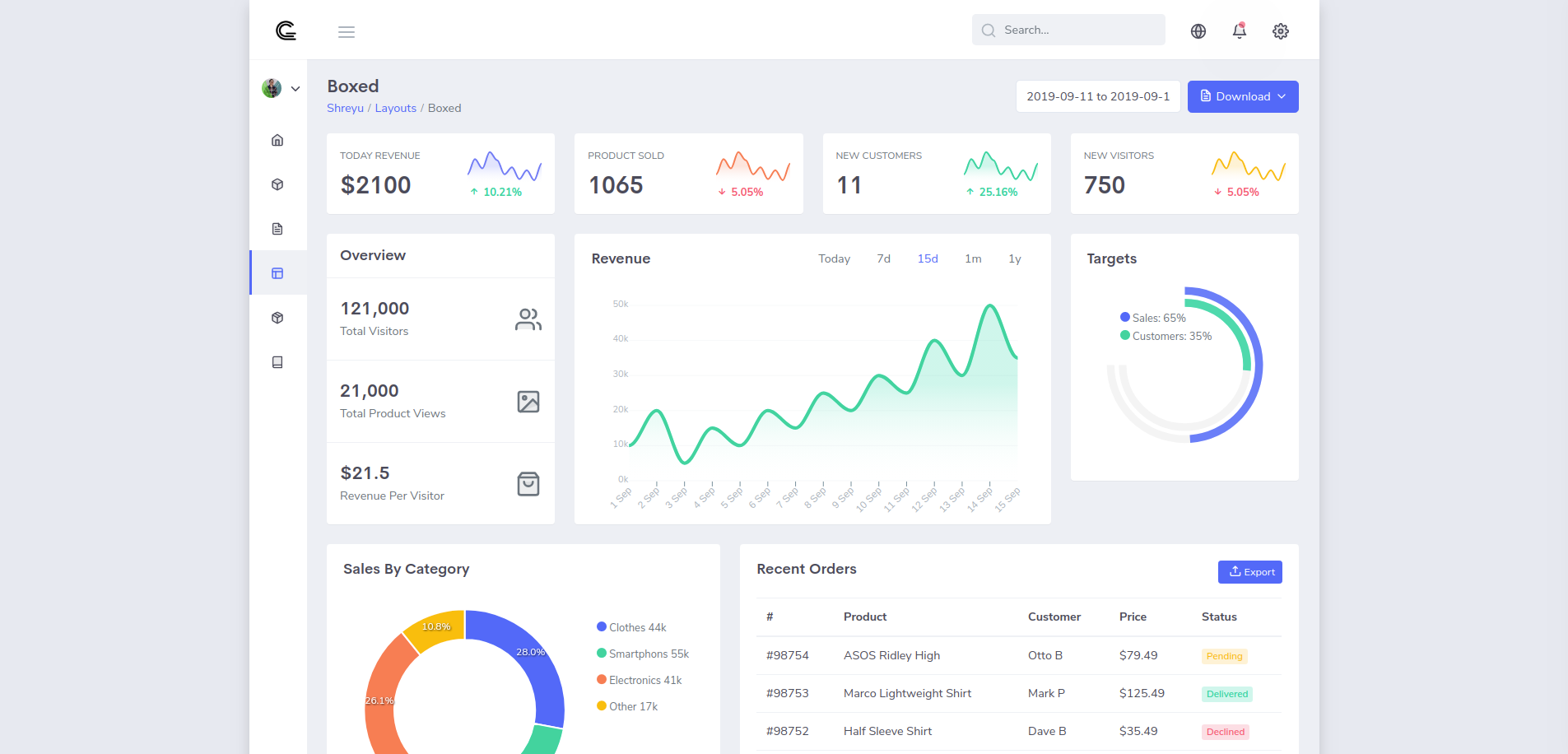
Task: Click the Shreyu logo icon
Action: 286,31
